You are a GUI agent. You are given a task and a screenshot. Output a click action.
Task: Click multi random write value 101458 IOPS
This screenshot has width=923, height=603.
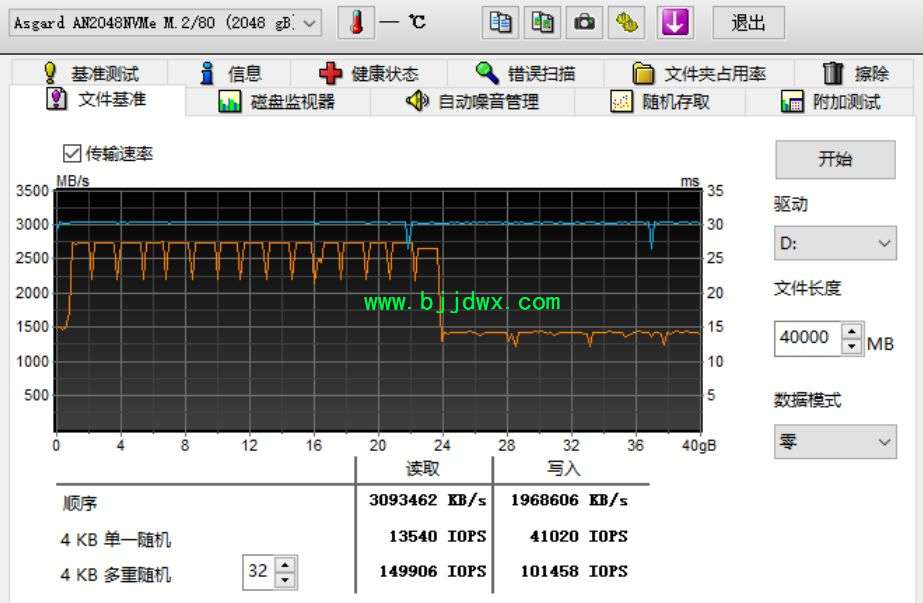[x=574, y=571]
